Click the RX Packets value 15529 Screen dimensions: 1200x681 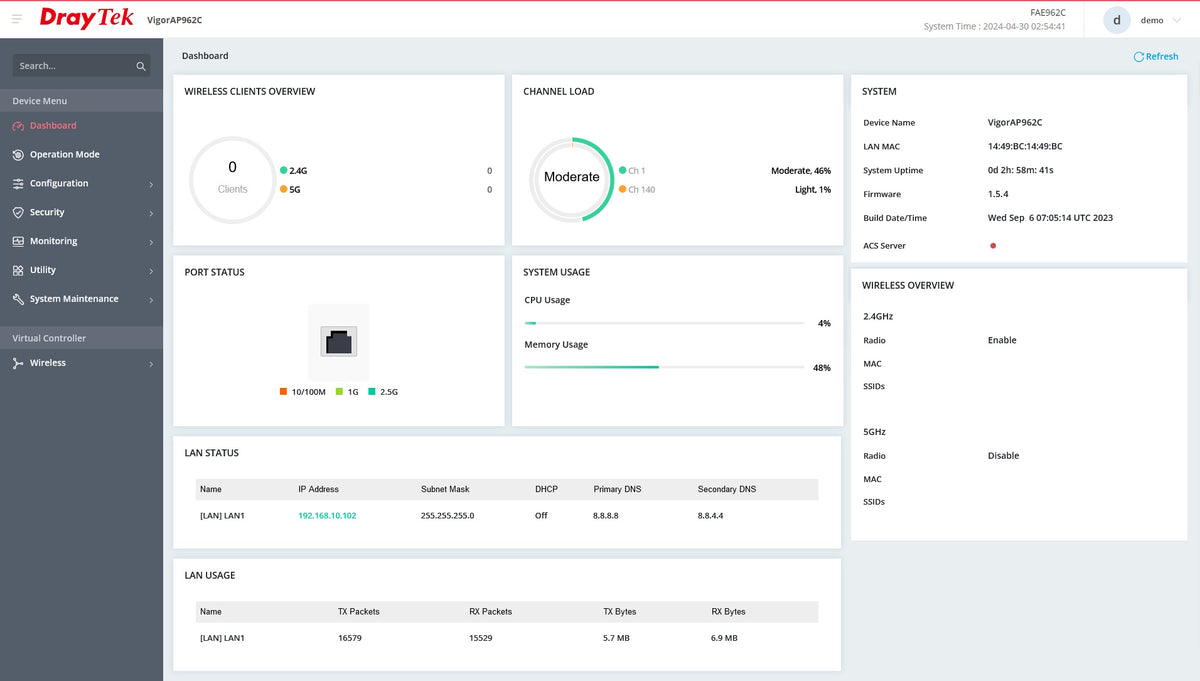point(483,638)
